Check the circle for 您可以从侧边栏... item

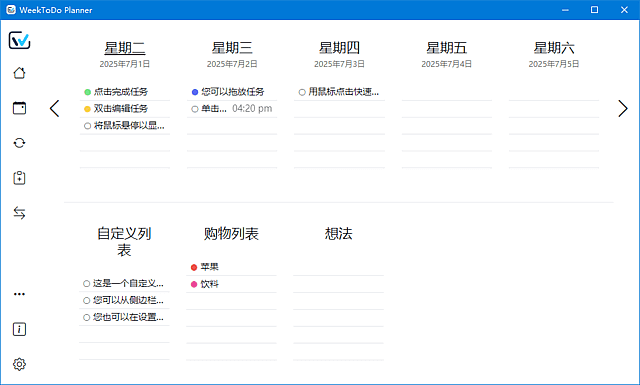pyautogui.click(x=87, y=300)
